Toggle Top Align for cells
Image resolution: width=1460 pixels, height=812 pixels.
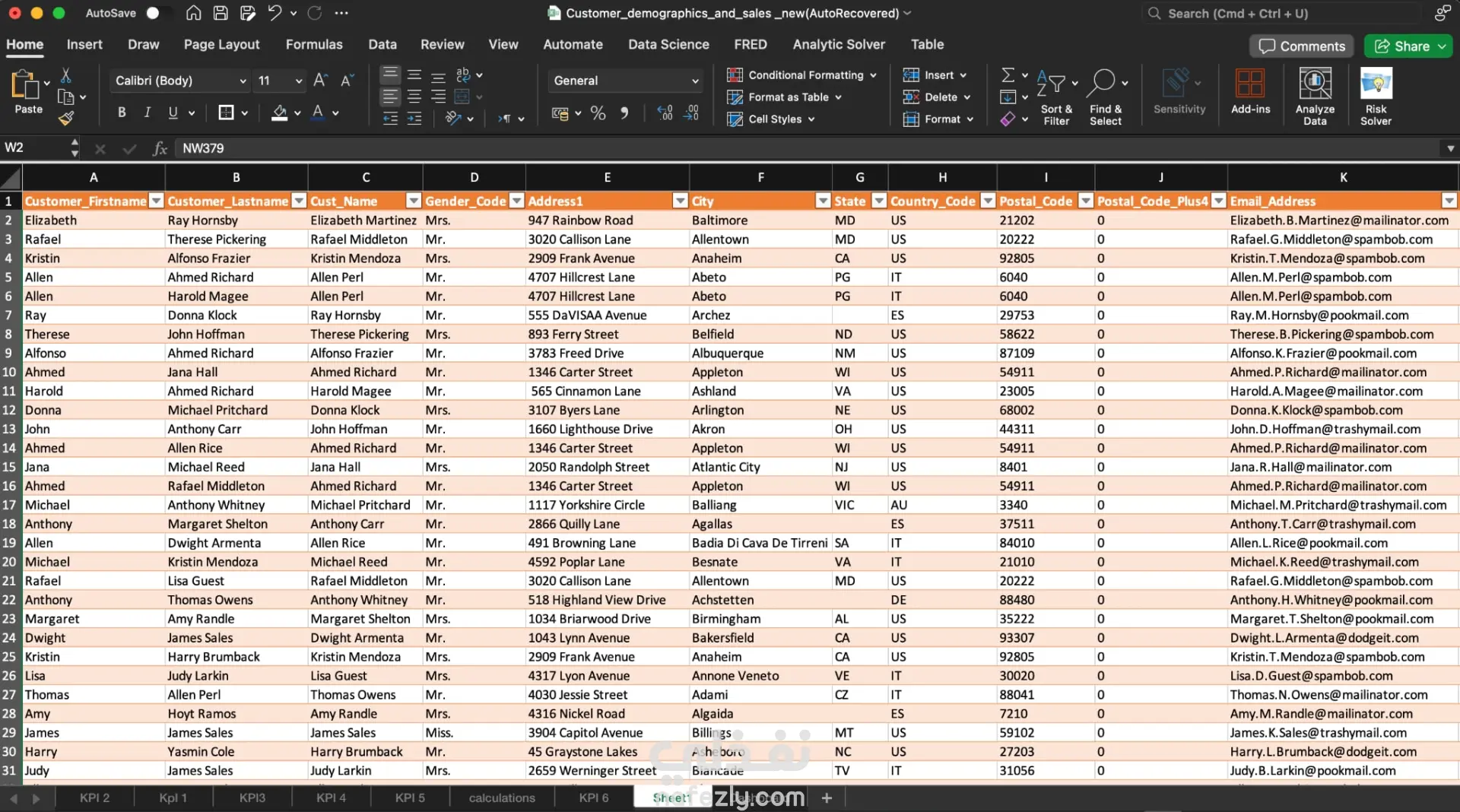click(x=391, y=74)
